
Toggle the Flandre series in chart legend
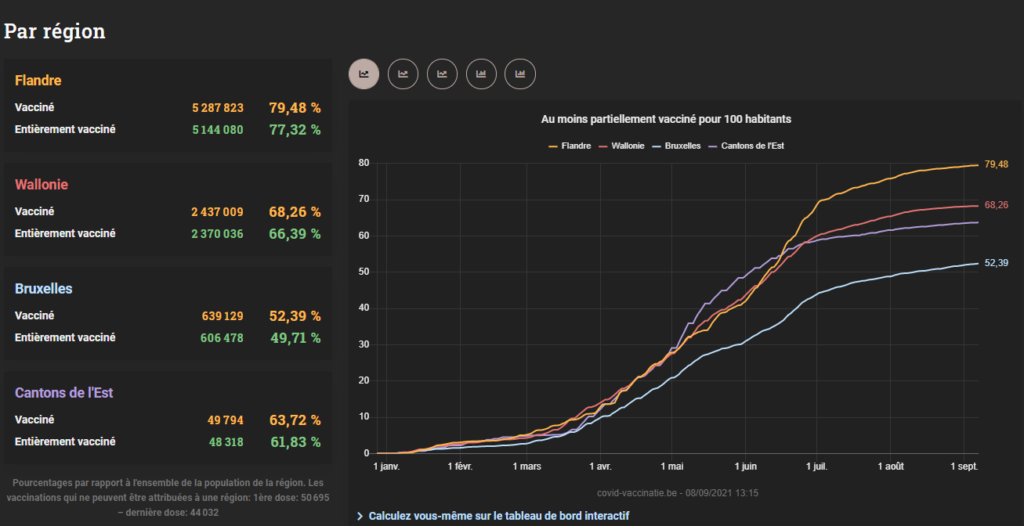click(569, 146)
